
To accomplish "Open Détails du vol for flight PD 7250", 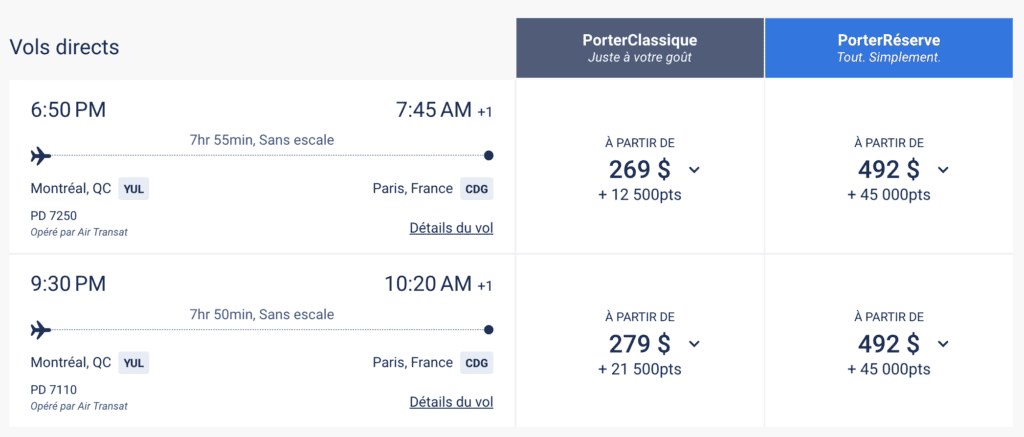I will pyautogui.click(x=451, y=228).
